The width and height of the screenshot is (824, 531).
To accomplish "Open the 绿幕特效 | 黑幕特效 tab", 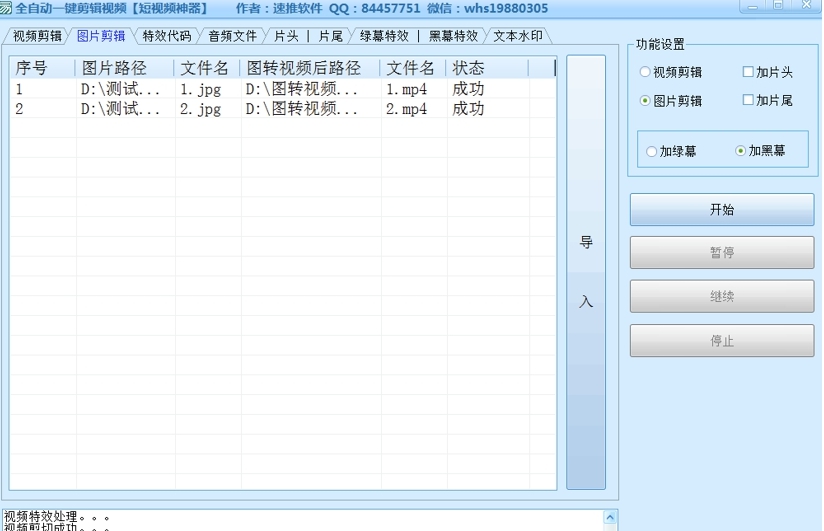I will tap(418, 36).
